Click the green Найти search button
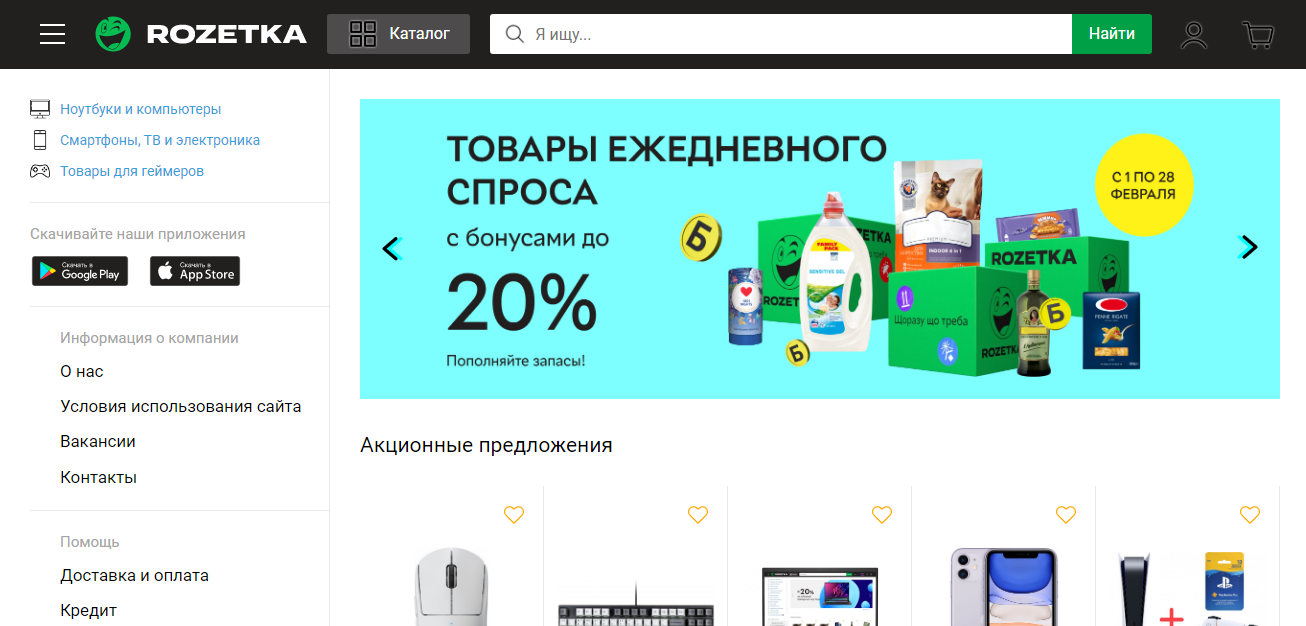This screenshot has width=1306, height=626. click(1112, 34)
